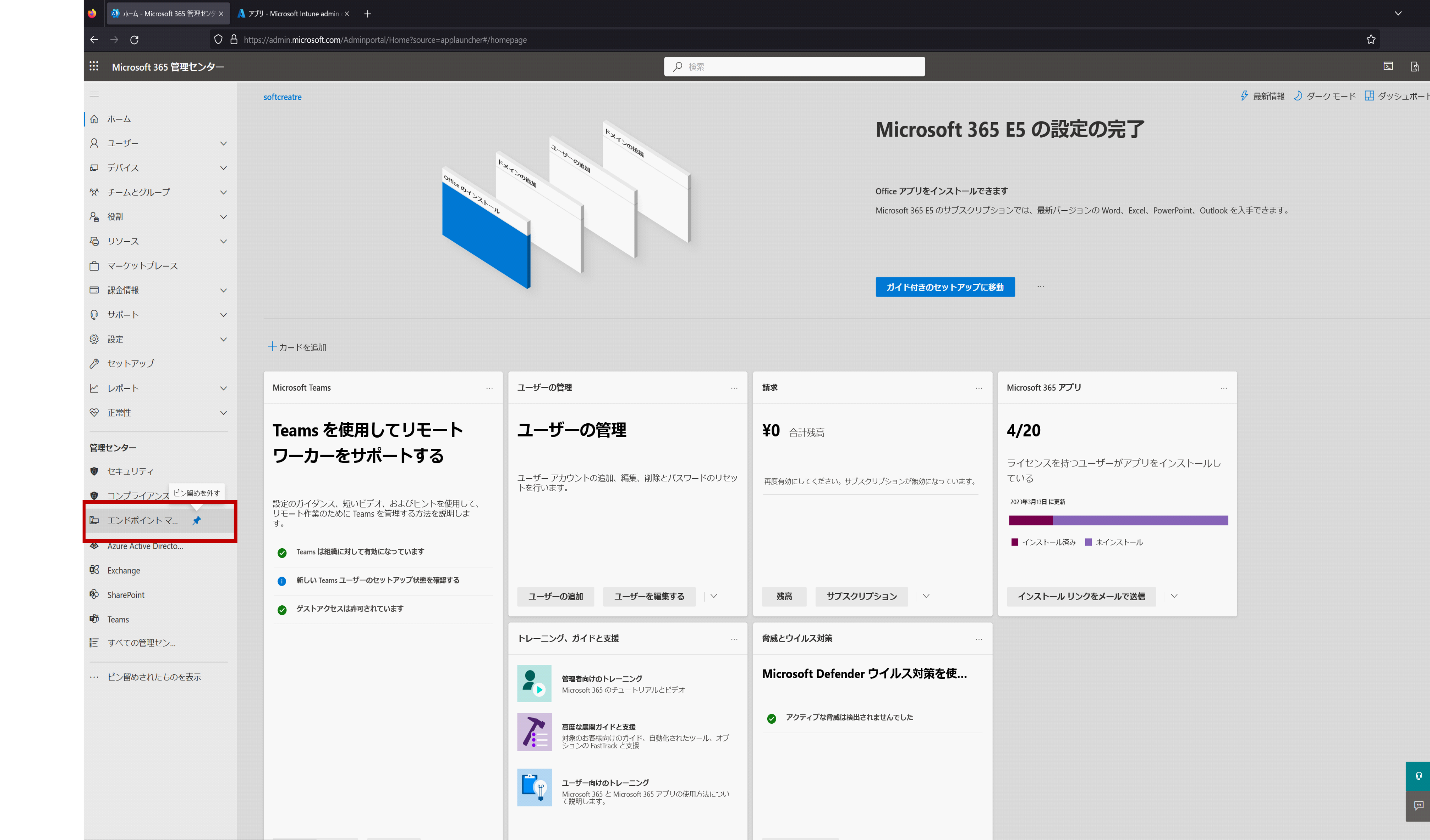
Task: Reload the page with refresh icon
Action: [x=134, y=40]
